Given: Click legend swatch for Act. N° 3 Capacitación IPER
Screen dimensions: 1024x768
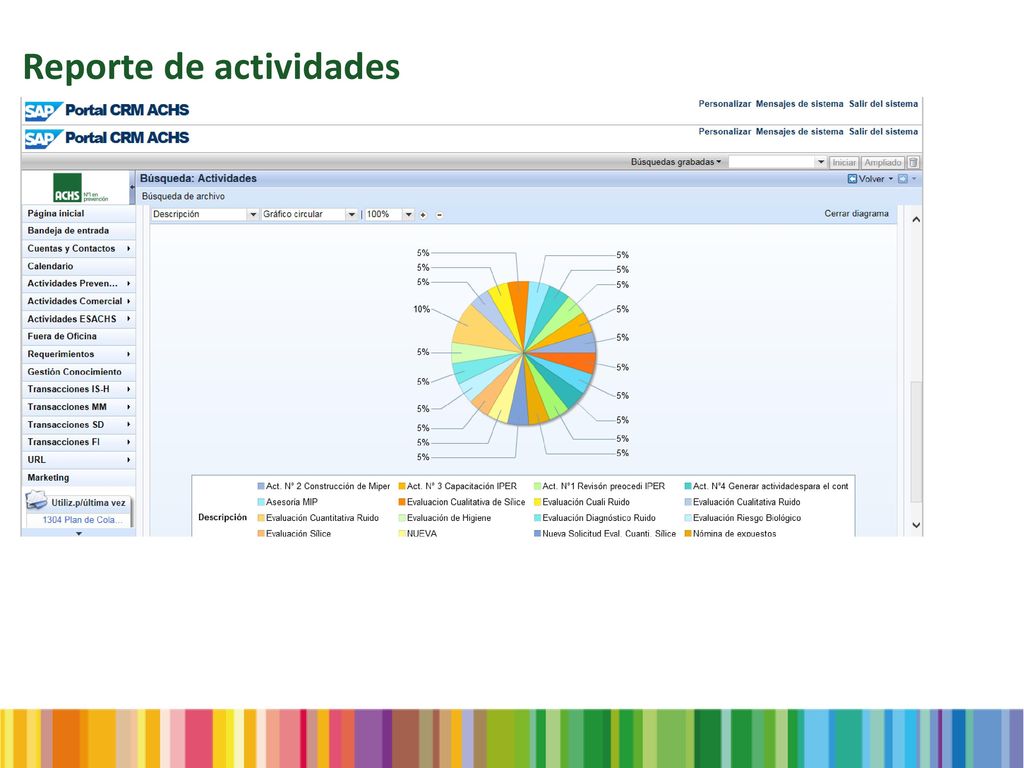Looking at the screenshot, I should (402, 486).
